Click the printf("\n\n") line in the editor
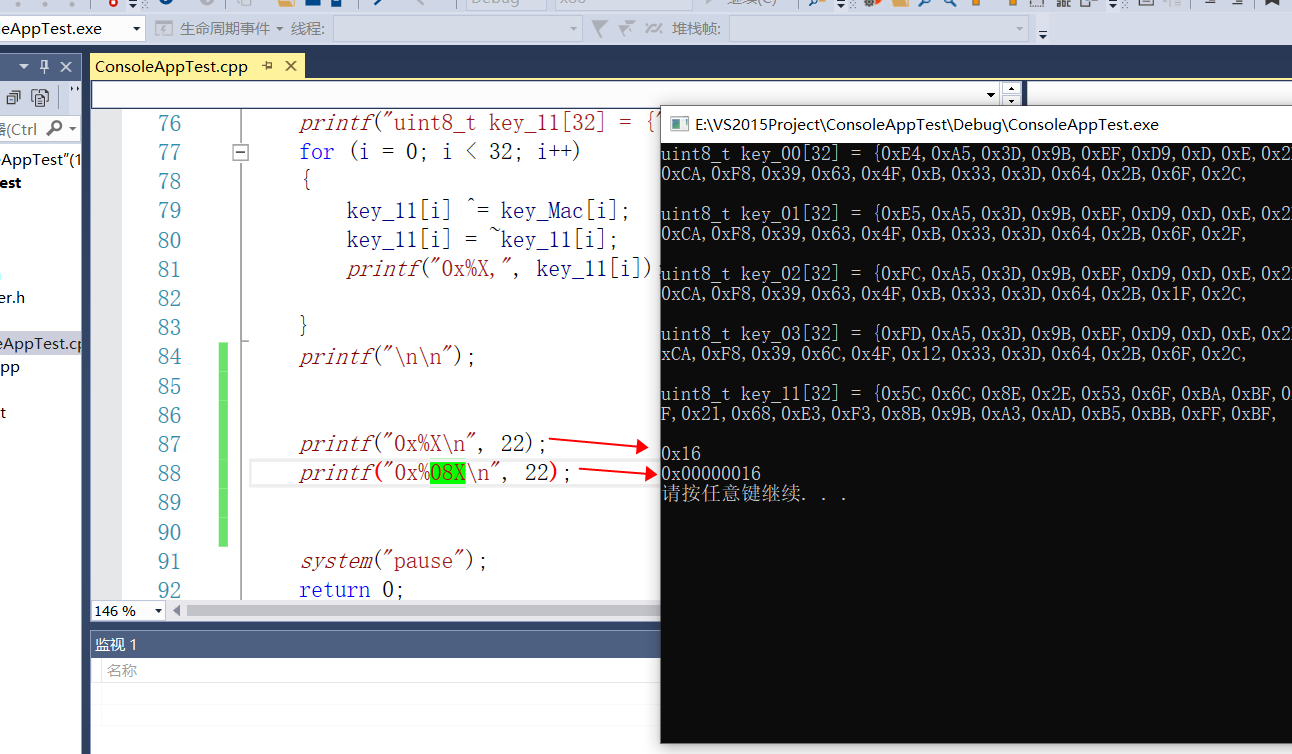This screenshot has height=754, width=1292. [x=388, y=357]
